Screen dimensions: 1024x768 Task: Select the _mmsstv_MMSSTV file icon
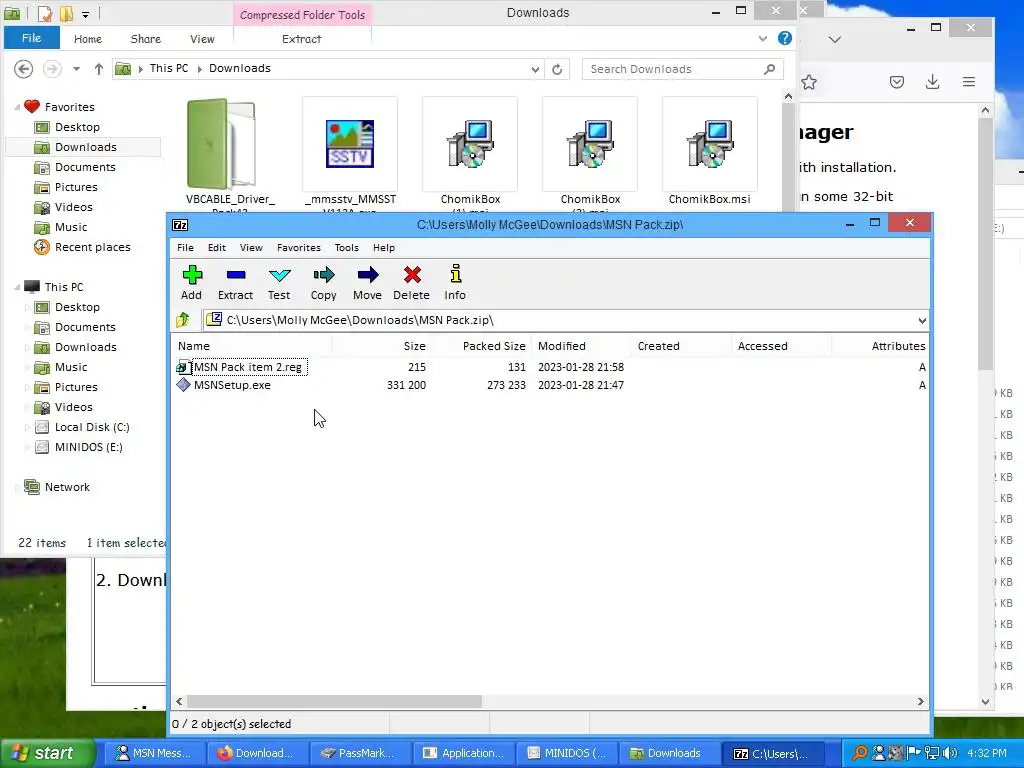point(350,144)
